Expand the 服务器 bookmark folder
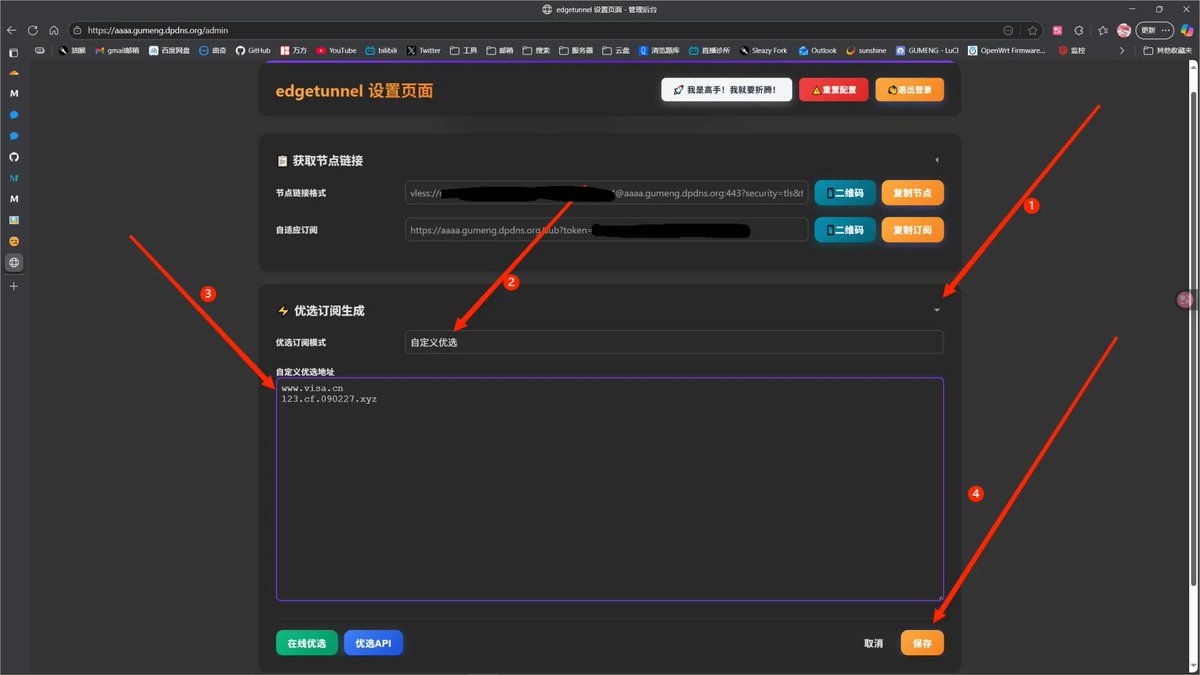The width and height of the screenshot is (1200, 675). click(576, 50)
